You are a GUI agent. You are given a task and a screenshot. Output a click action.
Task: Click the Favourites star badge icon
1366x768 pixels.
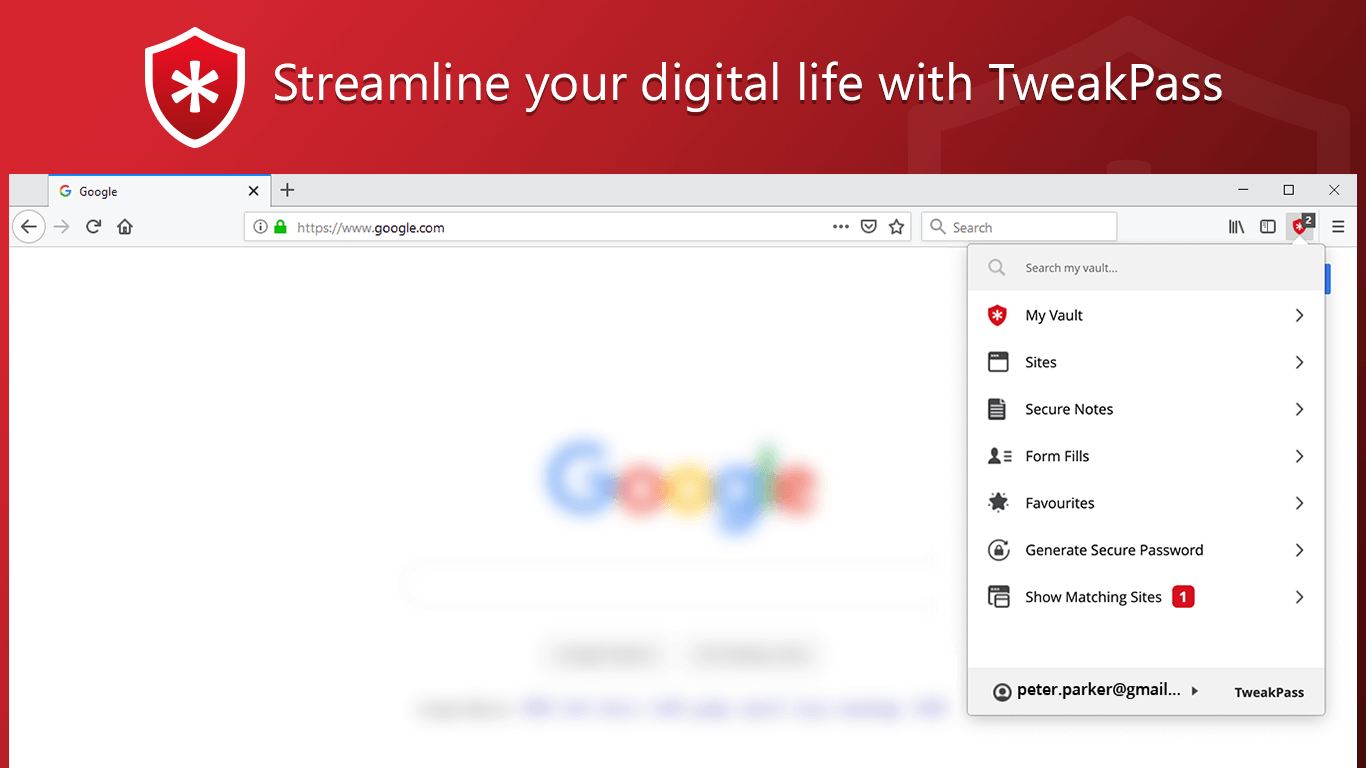pyautogui.click(x=998, y=503)
